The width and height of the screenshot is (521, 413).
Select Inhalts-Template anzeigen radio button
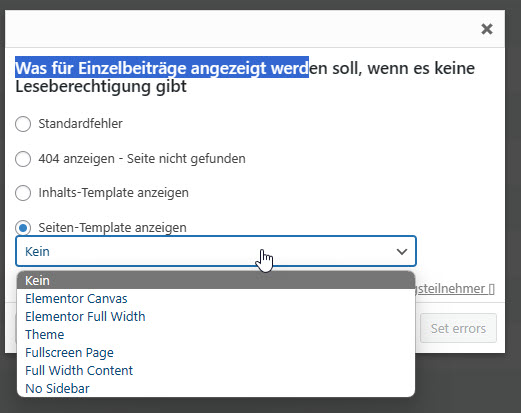(x=23, y=193)
